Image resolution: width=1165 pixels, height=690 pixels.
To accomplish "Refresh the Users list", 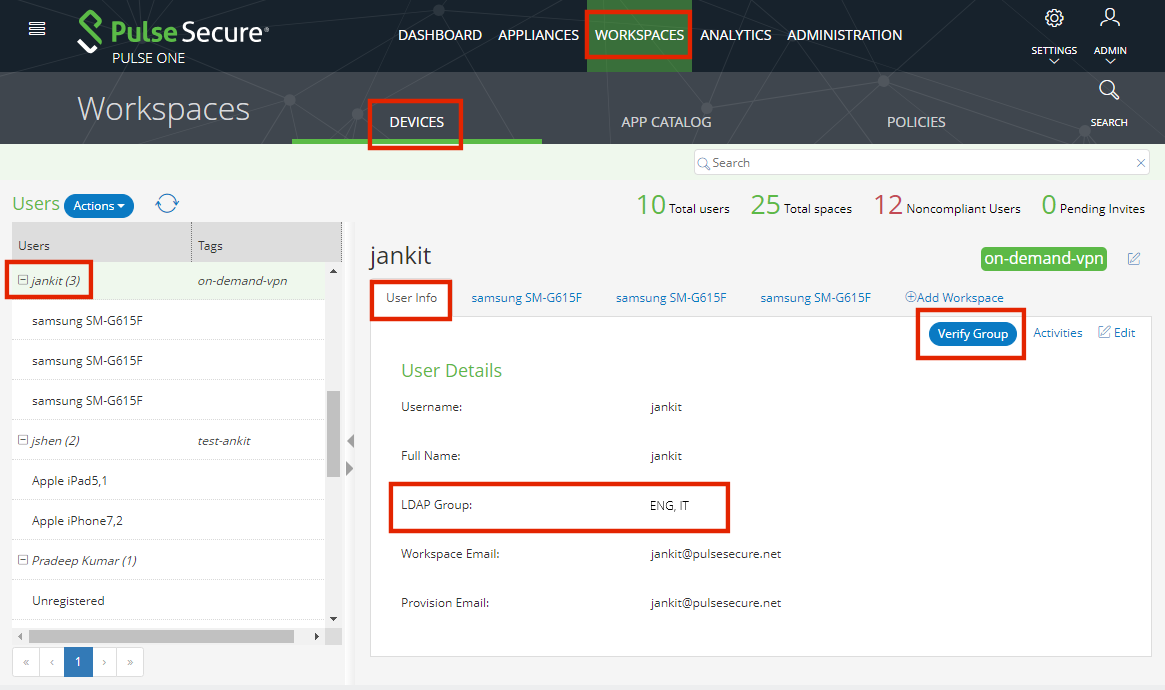I will [x=167, y=204].
